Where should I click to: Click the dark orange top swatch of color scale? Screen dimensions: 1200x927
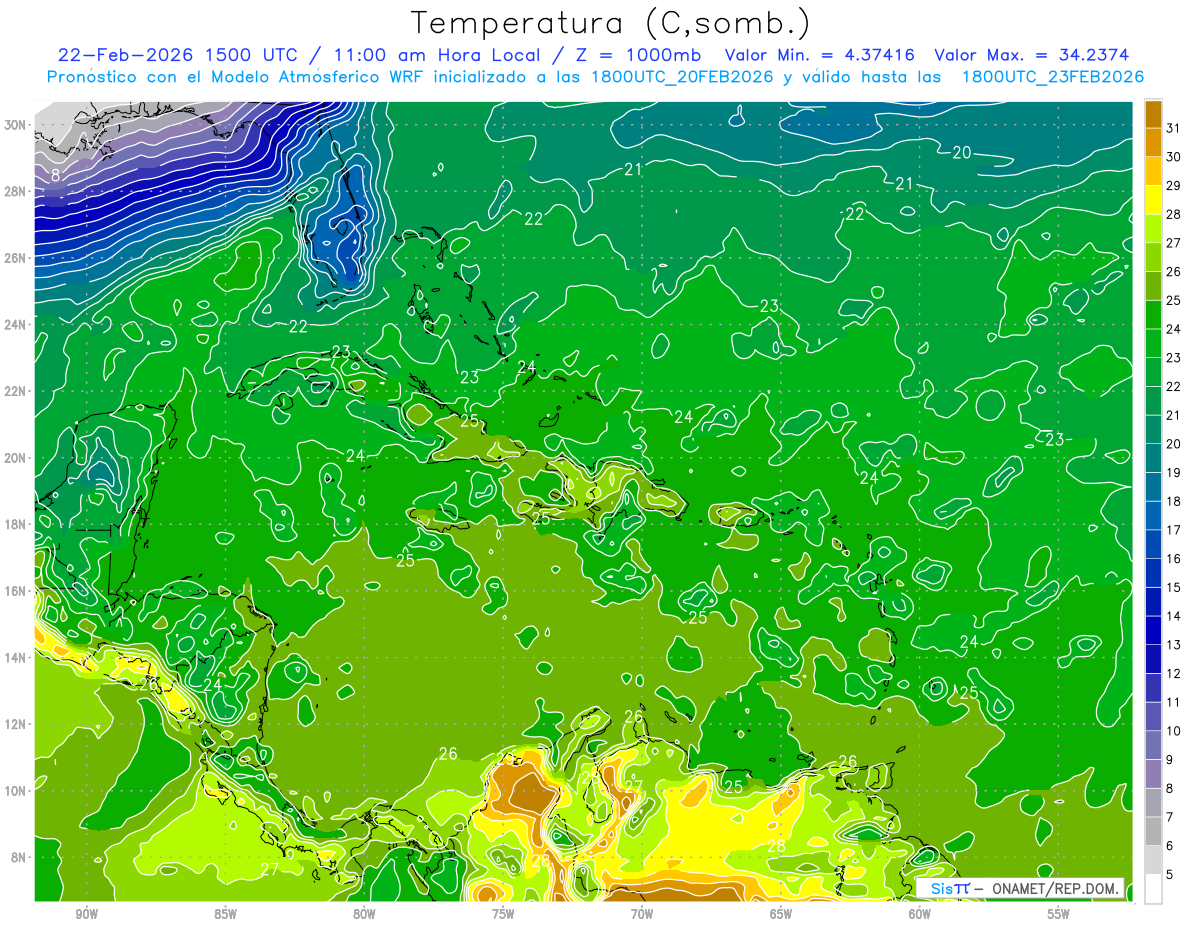(x=1153, y=113)
